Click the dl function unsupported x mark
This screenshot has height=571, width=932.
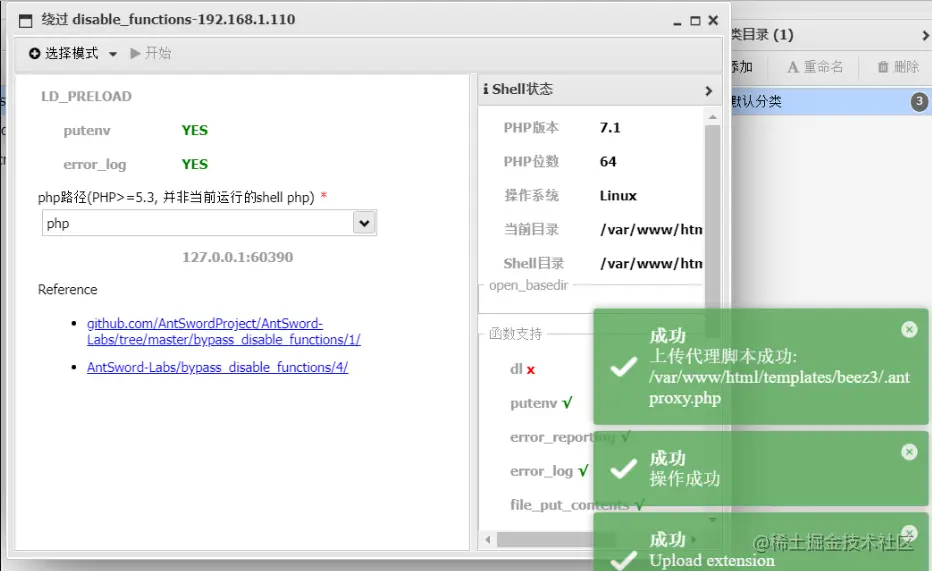point(531,370)
